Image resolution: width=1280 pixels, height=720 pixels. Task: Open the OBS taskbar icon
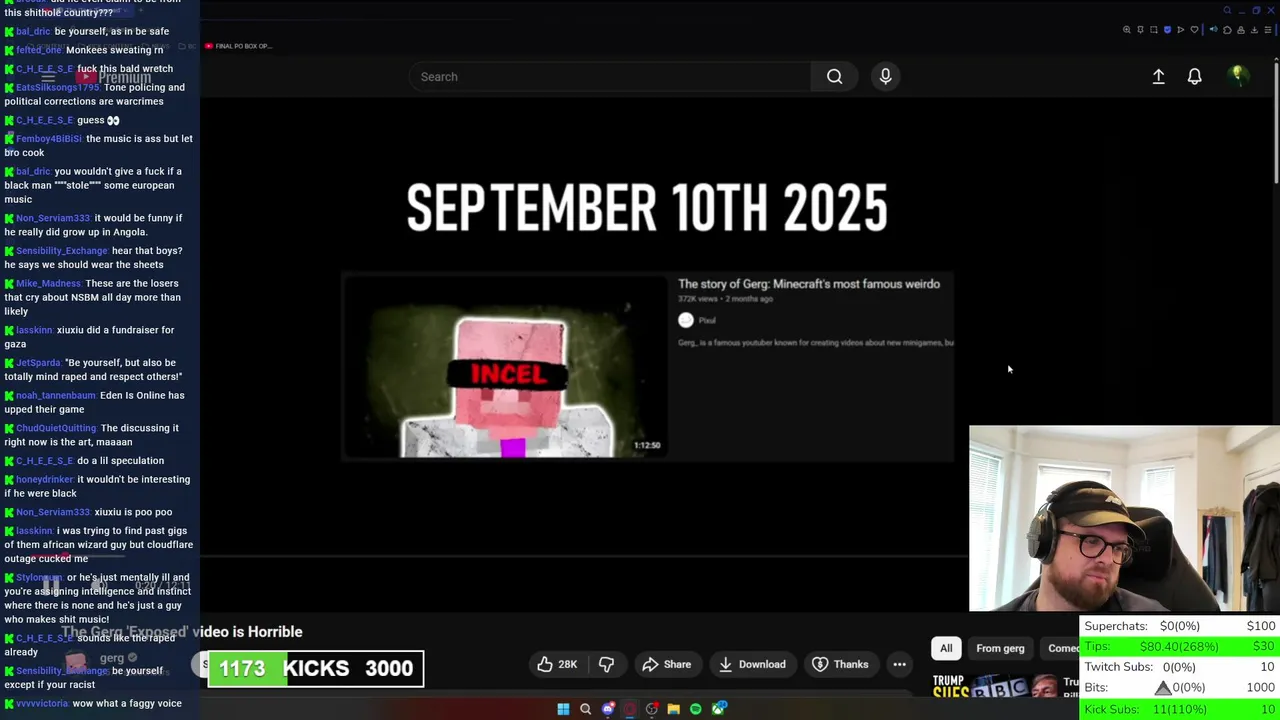[652, 709]
